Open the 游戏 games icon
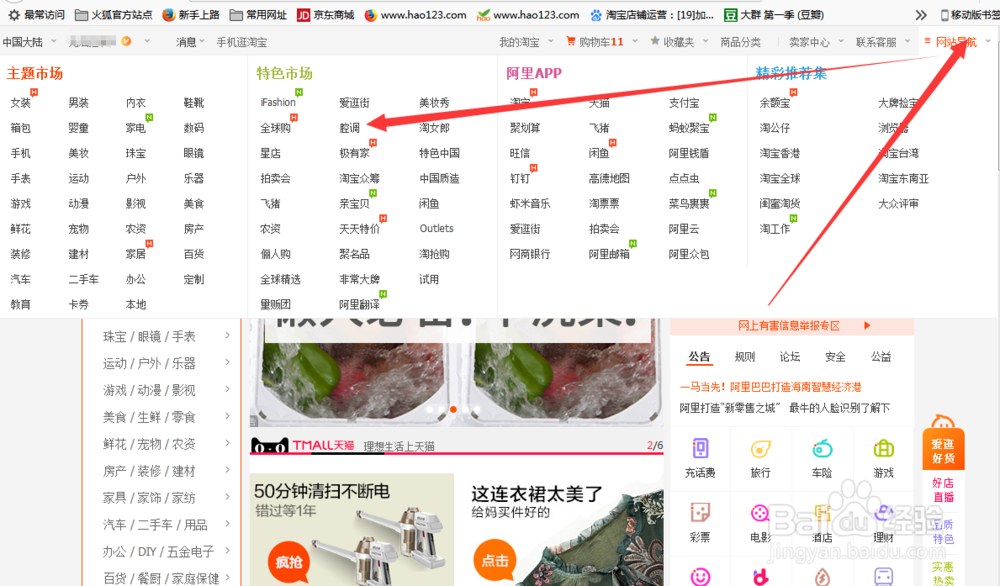The width and height of the screenshot is (1000, 586). [x=883, y=459]
